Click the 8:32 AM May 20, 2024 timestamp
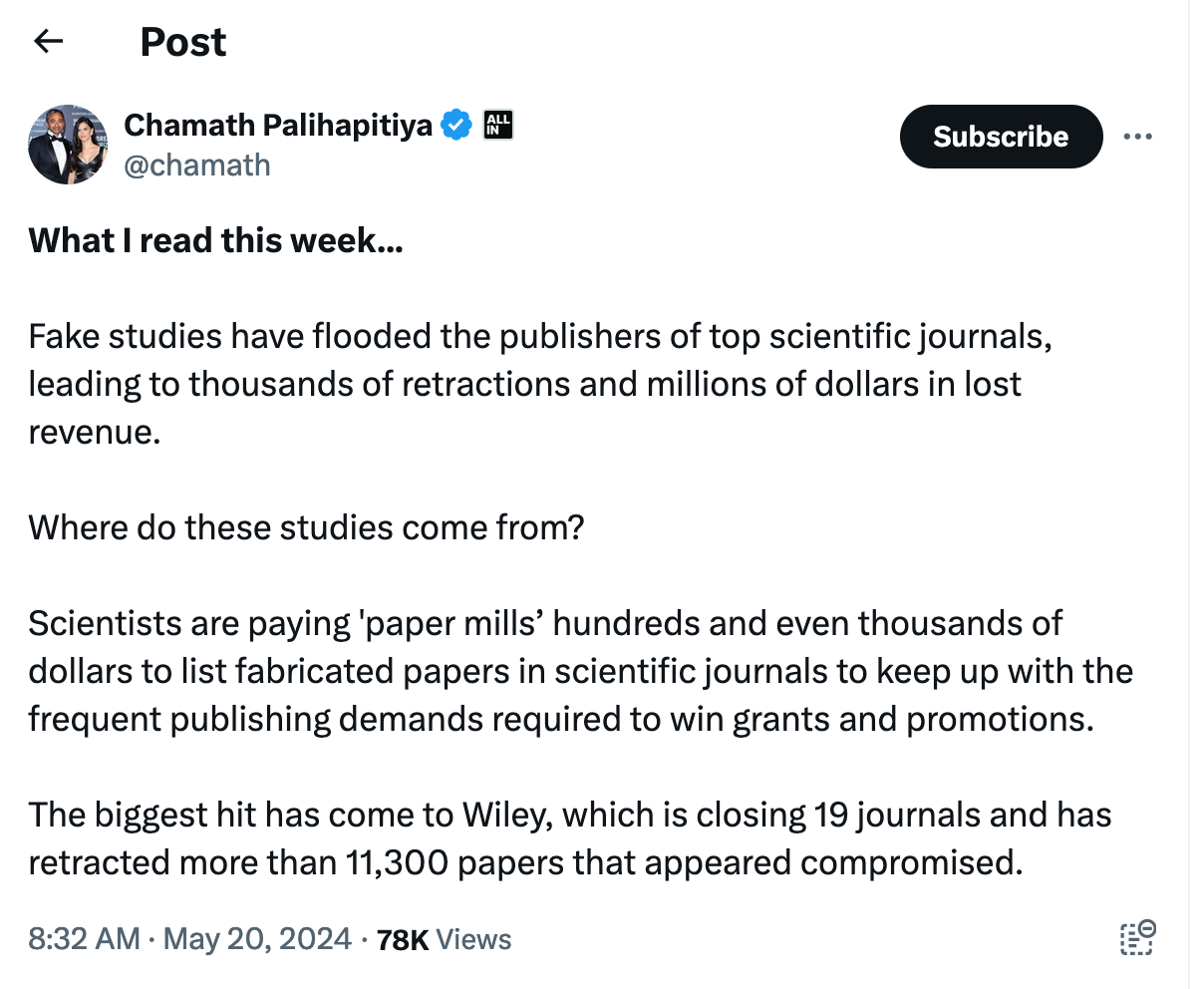1204x989 pixels. coord(189,939)
